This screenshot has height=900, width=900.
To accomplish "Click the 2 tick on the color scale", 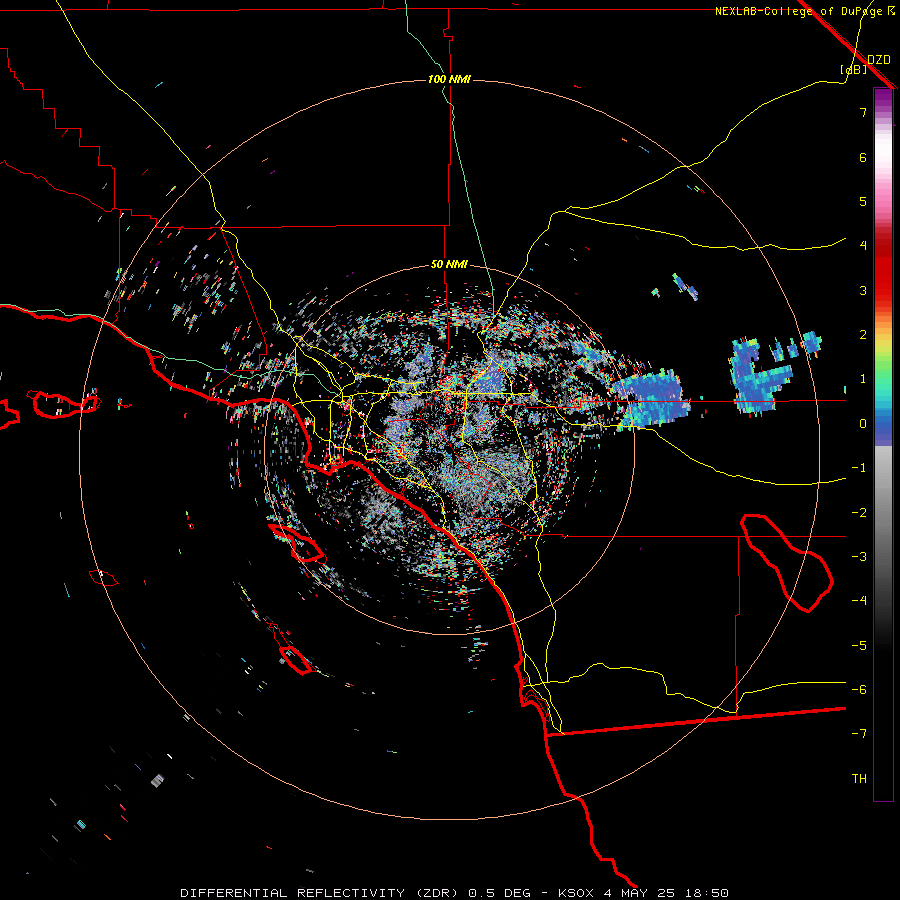I will point(863,335).
